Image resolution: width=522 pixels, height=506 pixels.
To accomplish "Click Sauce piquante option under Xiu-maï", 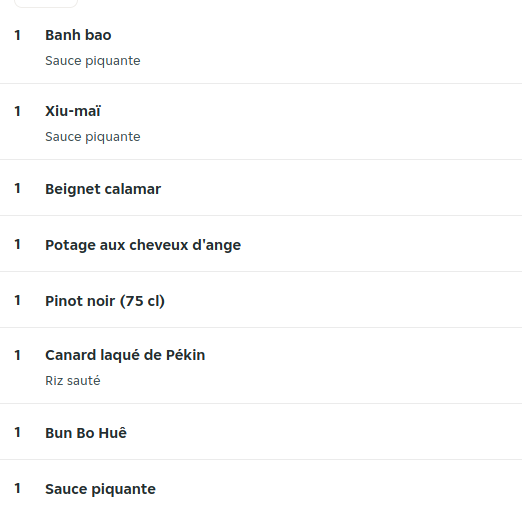I will [x=93, y=137].
